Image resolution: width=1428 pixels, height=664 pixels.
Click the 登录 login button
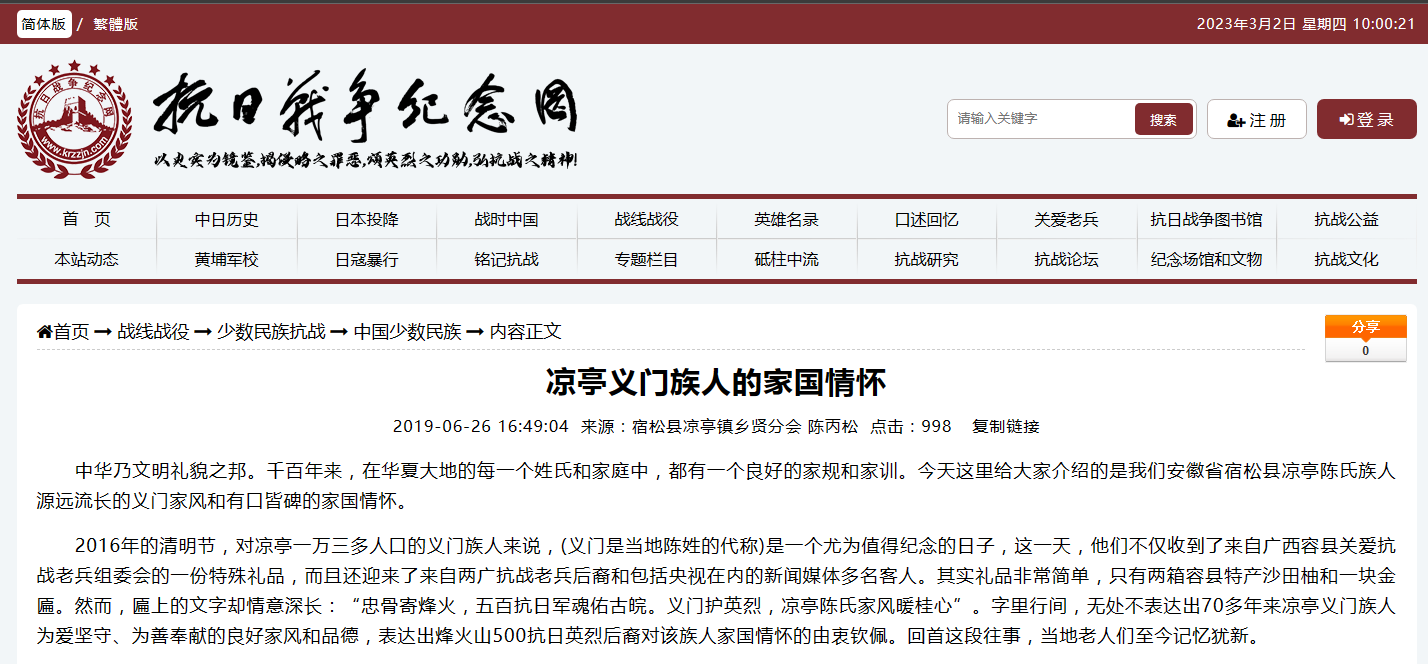coord(1366,120)
